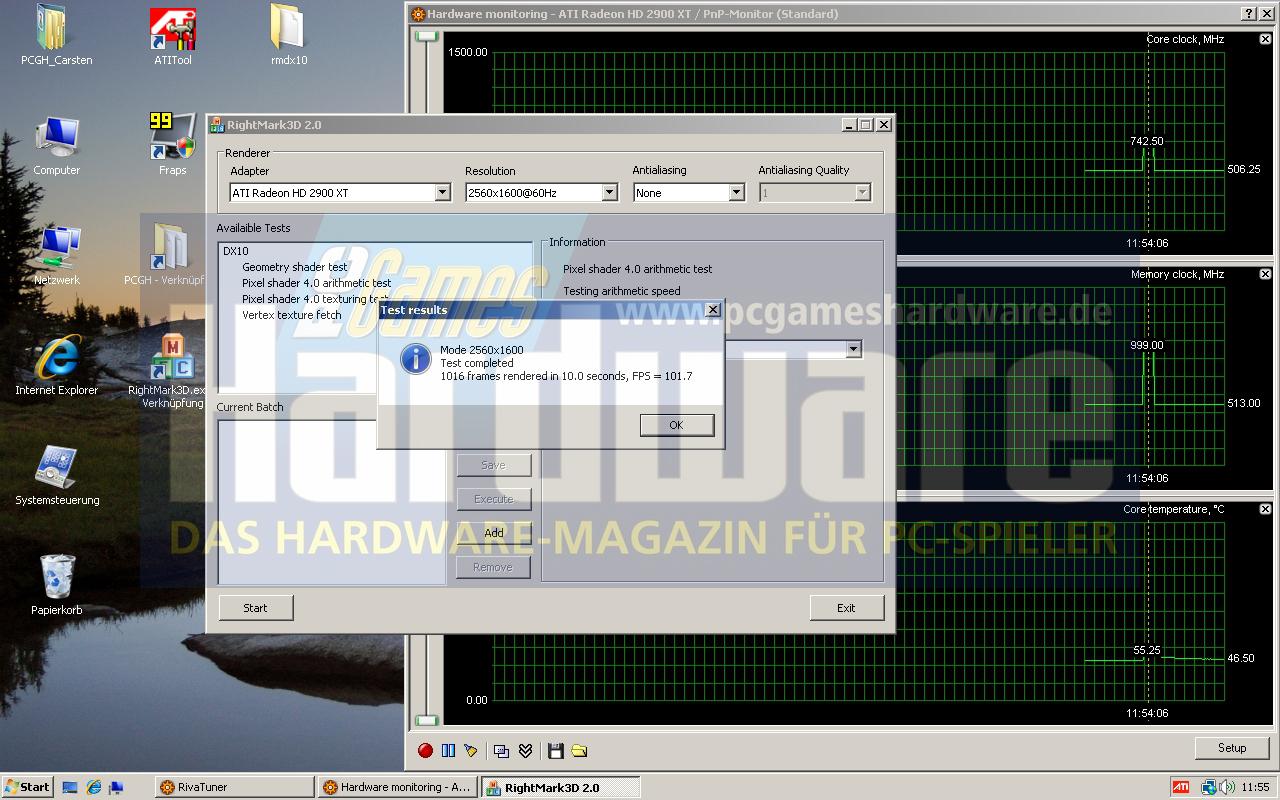Click RightMark3D 2.0 taskbar button
Screen dimensions: 1280x800
coord(561,787)
